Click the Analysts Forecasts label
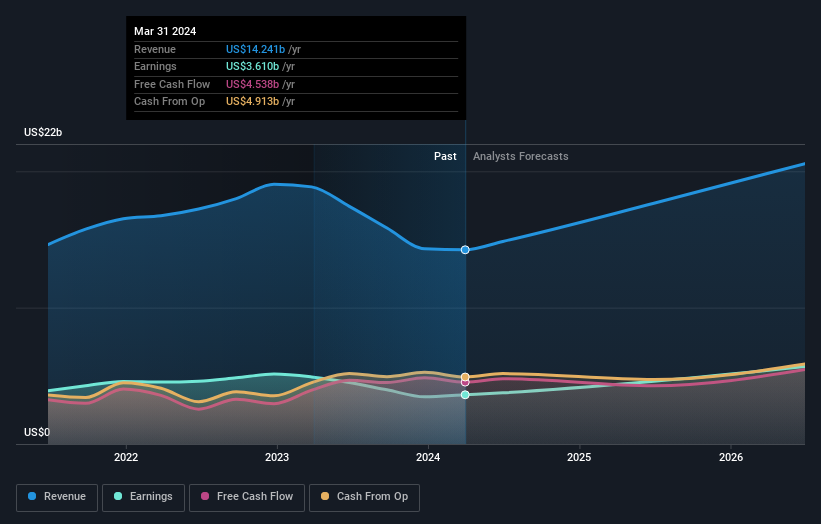The image size is (821, 524). point(520,157)
